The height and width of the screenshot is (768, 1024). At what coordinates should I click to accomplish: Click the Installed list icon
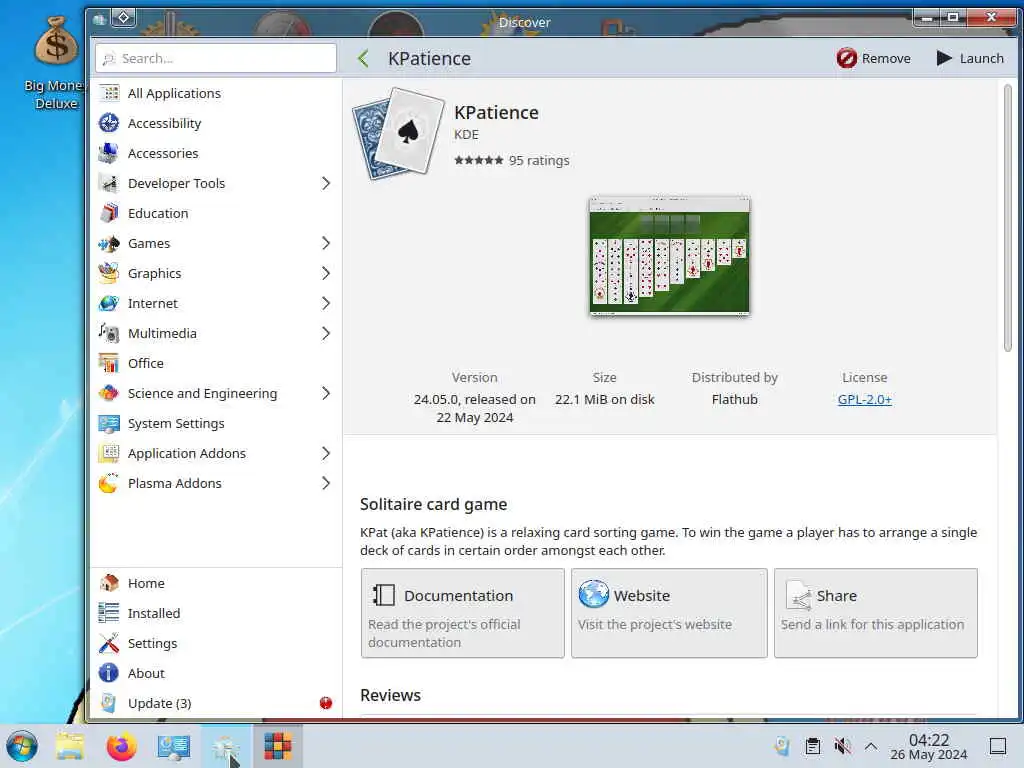tap(109, 613)
